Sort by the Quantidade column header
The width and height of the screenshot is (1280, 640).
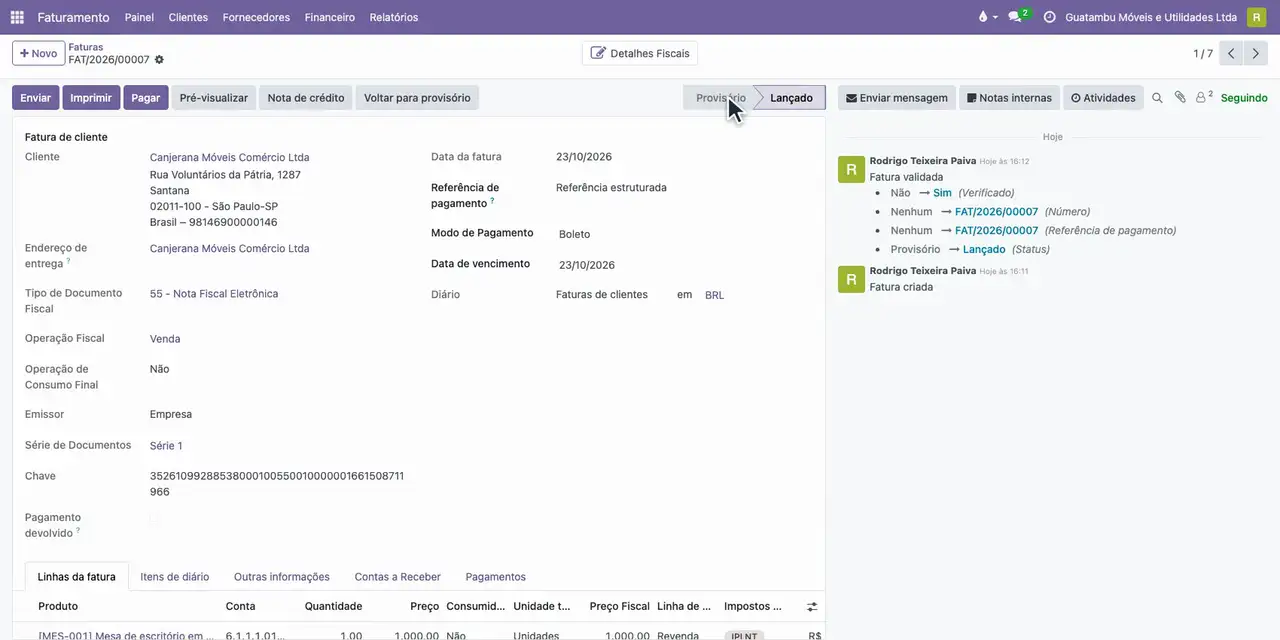333,606
